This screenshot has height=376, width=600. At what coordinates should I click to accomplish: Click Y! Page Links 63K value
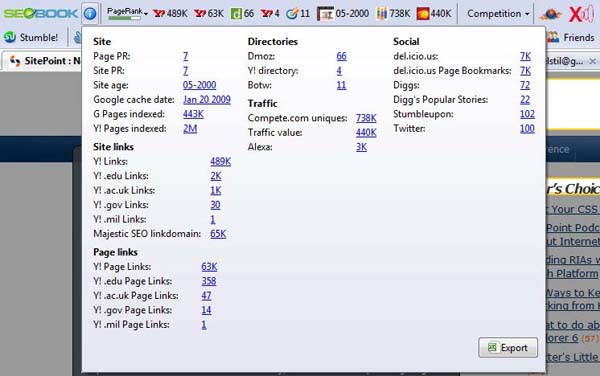coord(209,267)
